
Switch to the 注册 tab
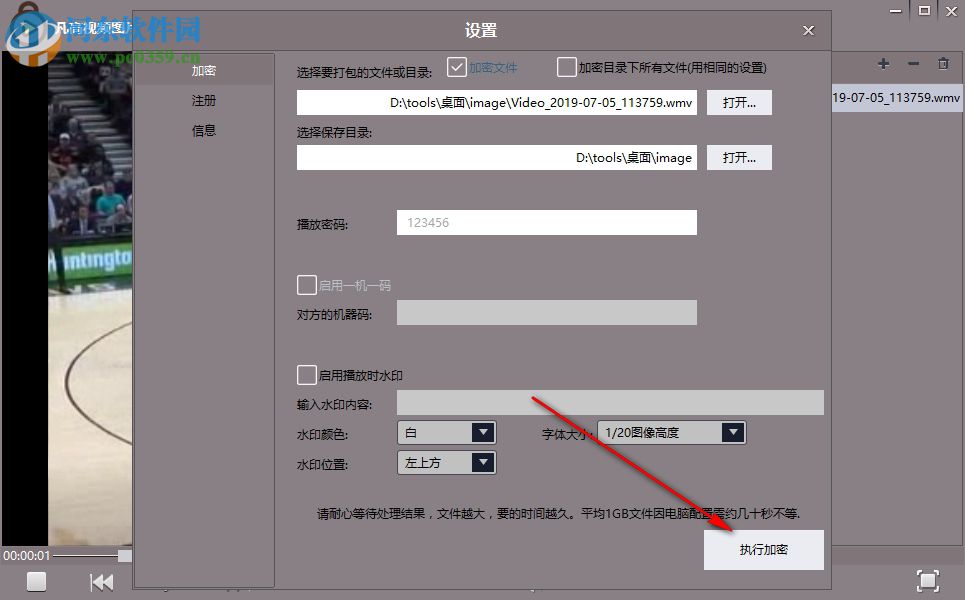(x=203, y=100)
